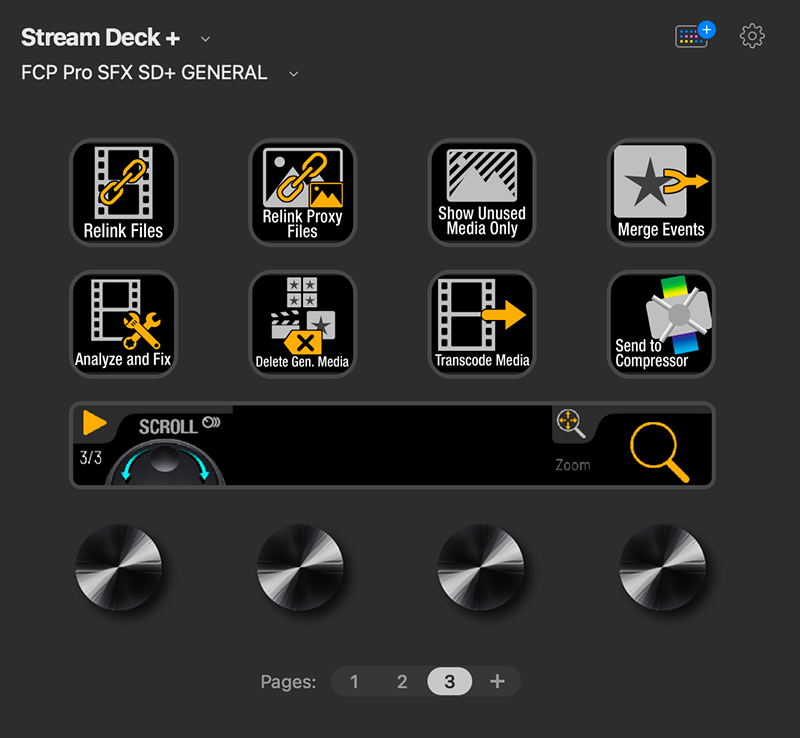The image size is (800, 738).
Task: Add a new page with the plus button
Action: point(497,681)
